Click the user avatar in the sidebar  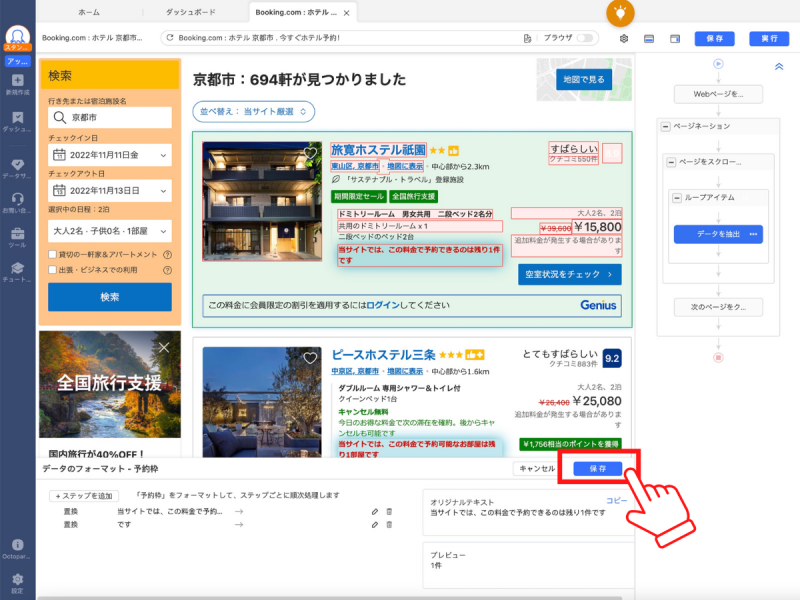(18, 37)
